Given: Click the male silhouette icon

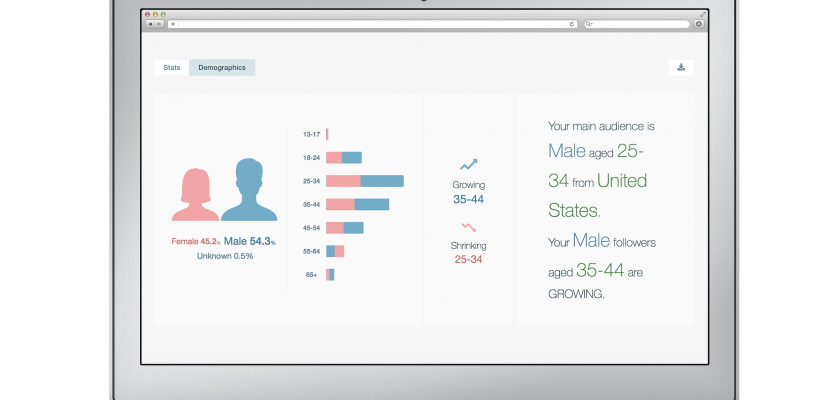Looking at the screenshot, I should [x=249, y=190].
